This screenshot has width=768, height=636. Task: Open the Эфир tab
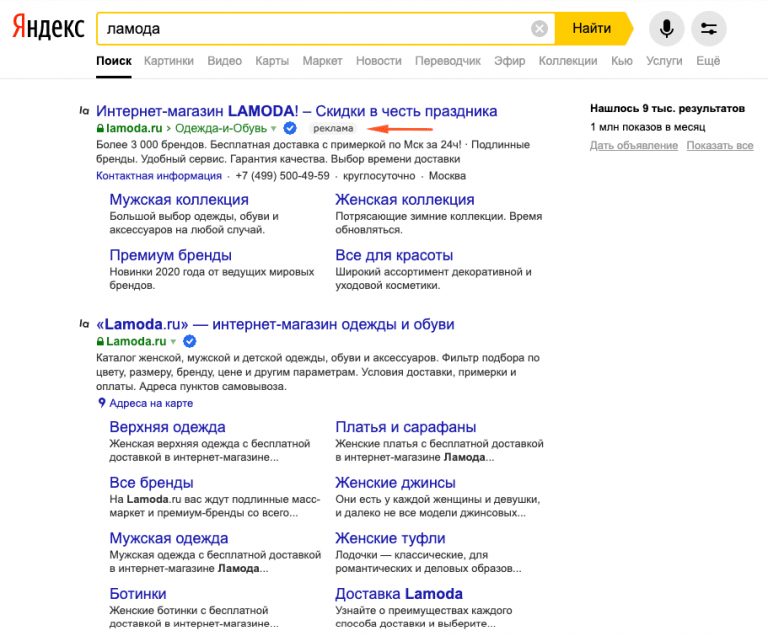(x=509, y=61)
